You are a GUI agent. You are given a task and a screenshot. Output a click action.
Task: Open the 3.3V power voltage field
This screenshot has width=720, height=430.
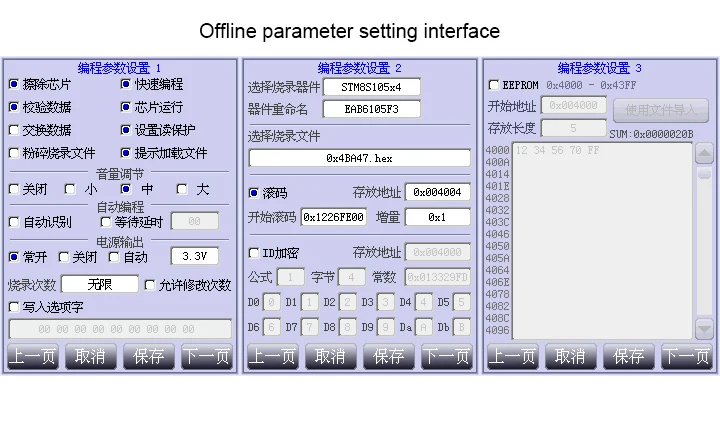coord(195,256)
